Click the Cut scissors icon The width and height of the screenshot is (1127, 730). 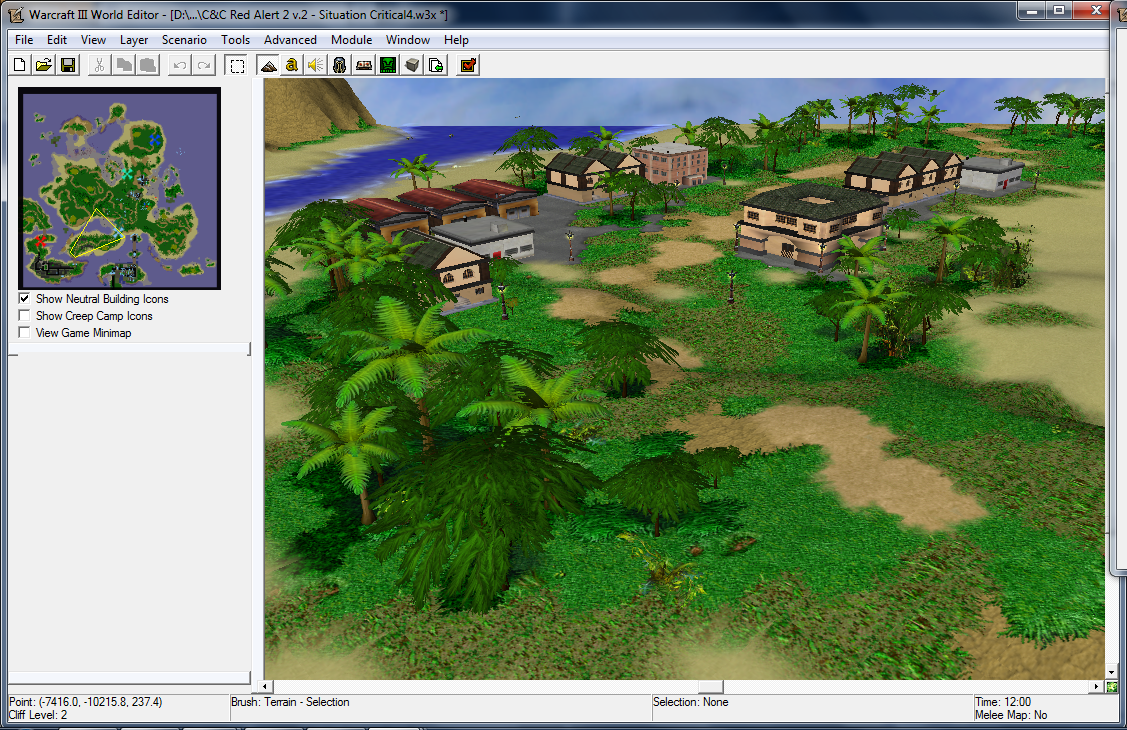click(x=99, y=65)
